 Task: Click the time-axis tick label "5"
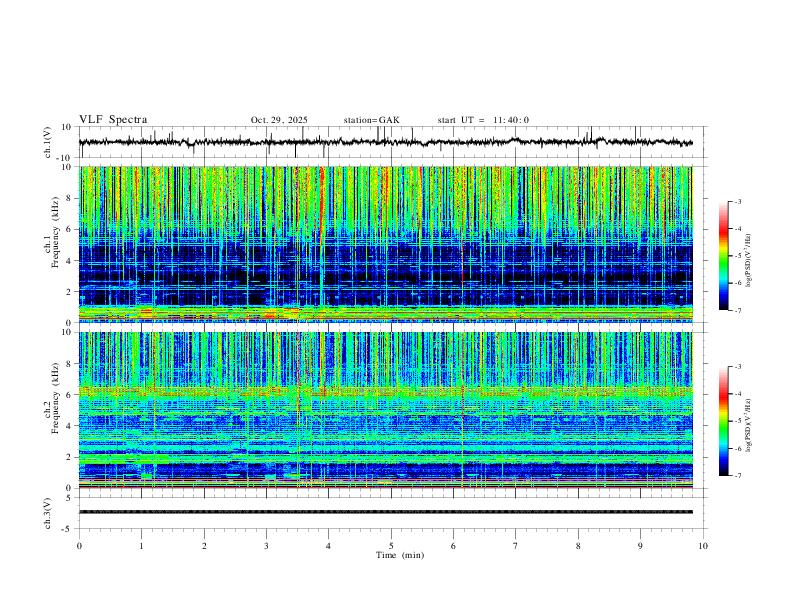coord(391,546)
